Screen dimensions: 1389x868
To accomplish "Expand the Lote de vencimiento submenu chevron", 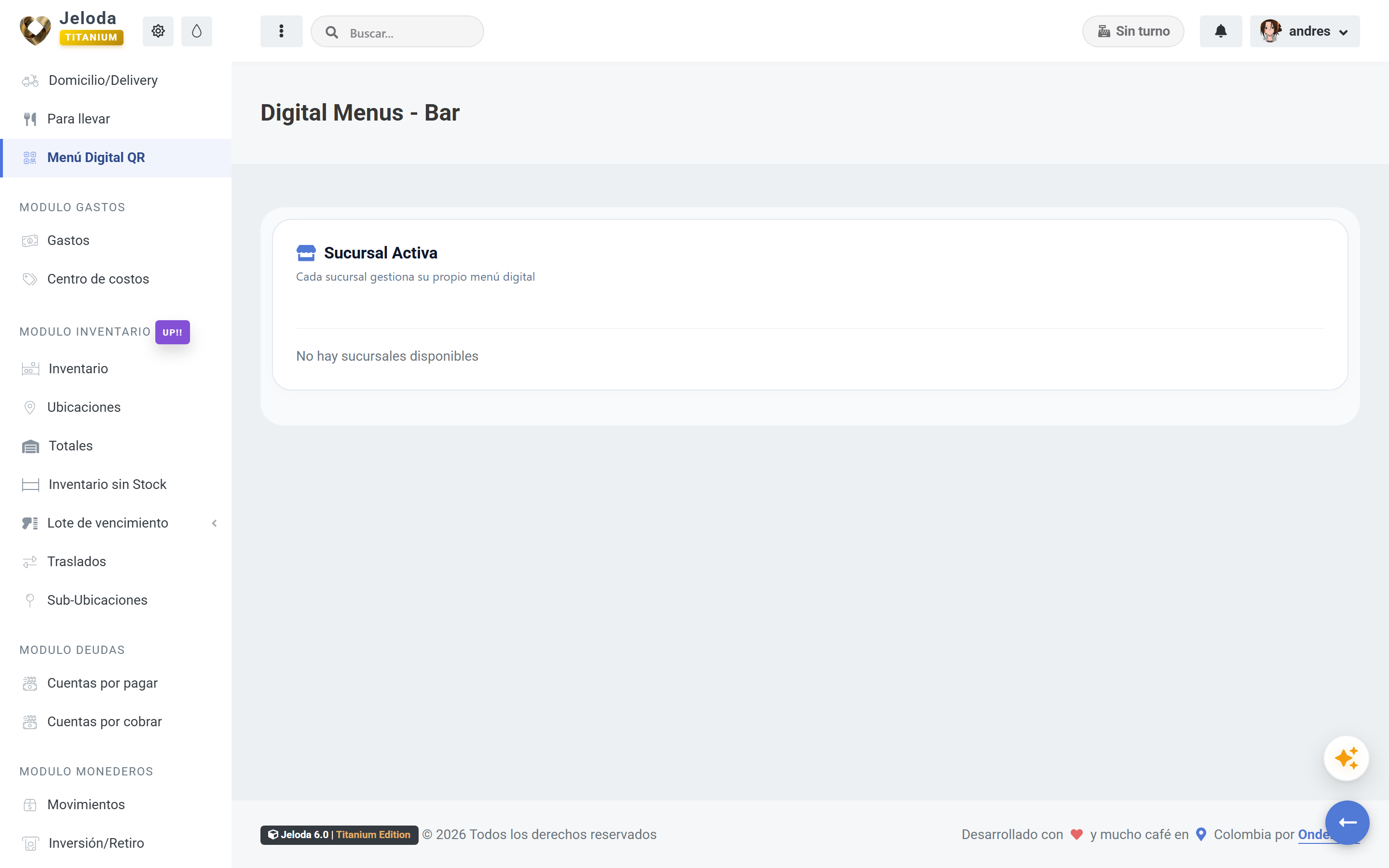I will pos(214,523).
